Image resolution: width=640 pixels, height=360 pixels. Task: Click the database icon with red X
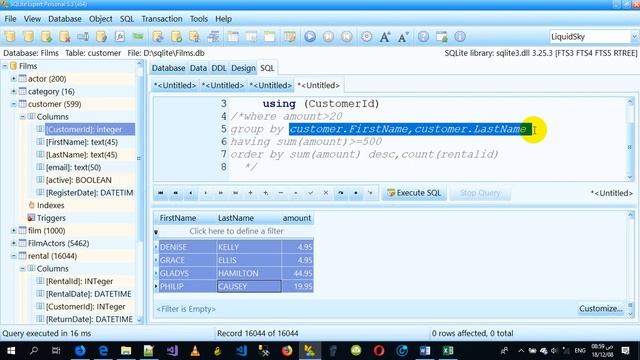click(x=64, y=37)
